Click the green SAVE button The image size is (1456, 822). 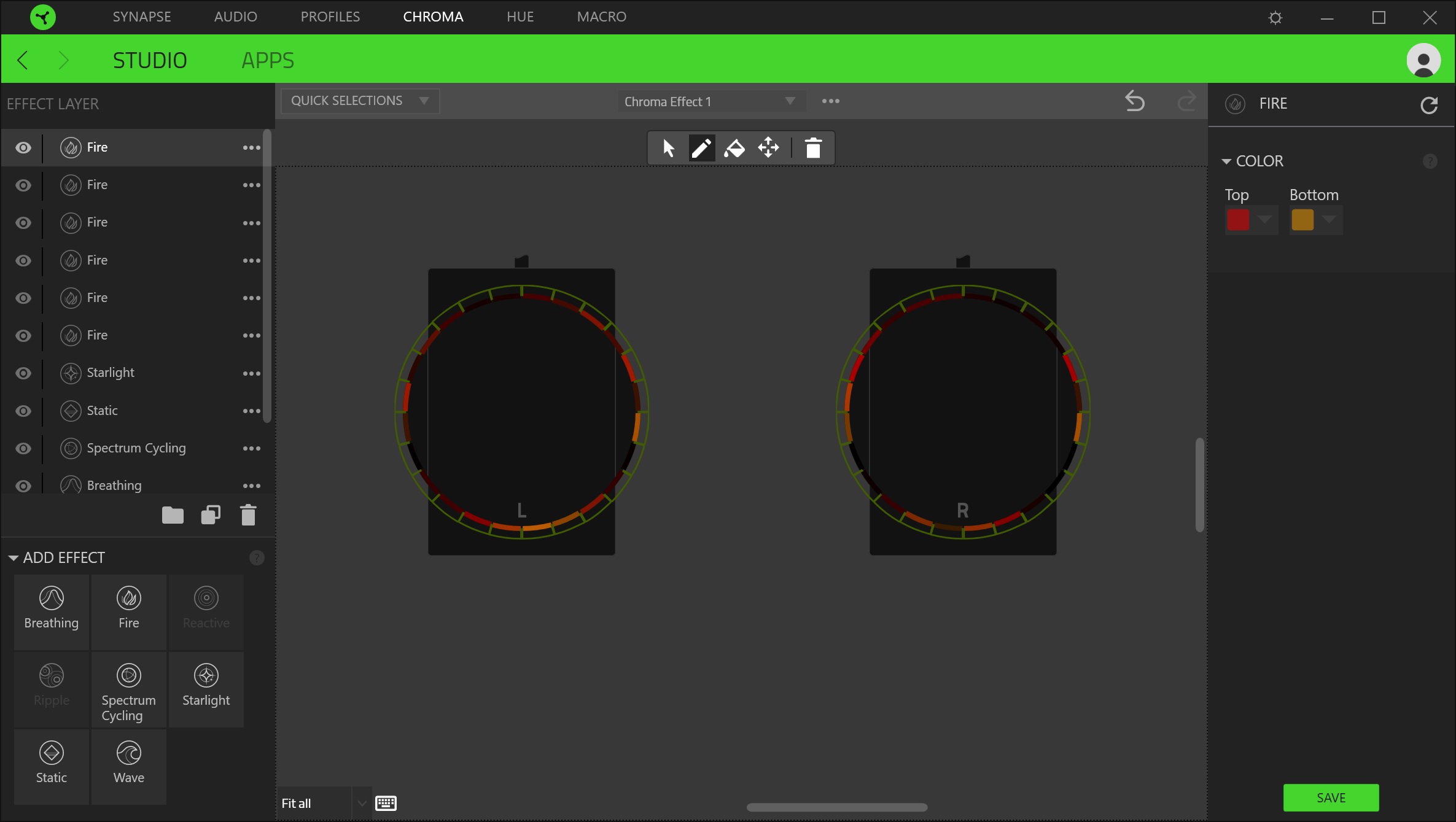click(1331, 797)
